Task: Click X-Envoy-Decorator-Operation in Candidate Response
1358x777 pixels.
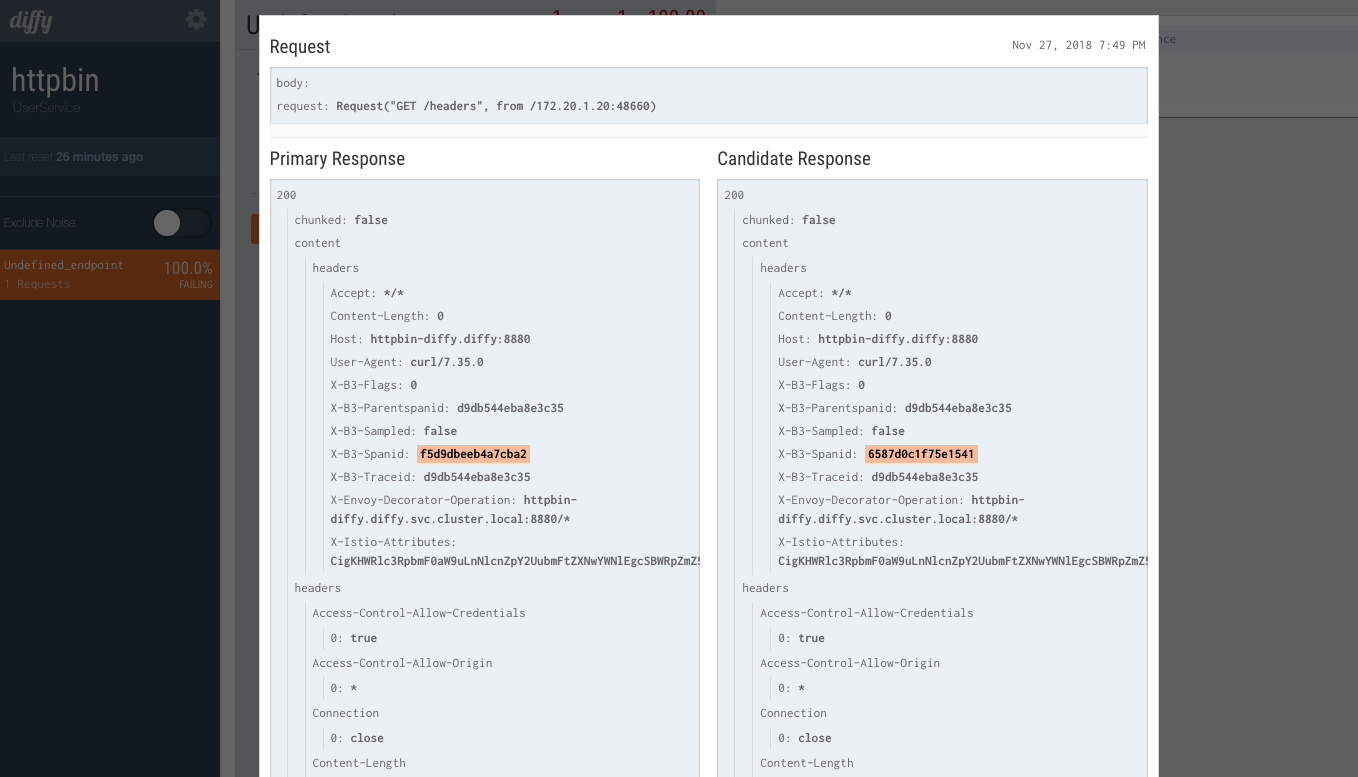Action: pos(902,509)
